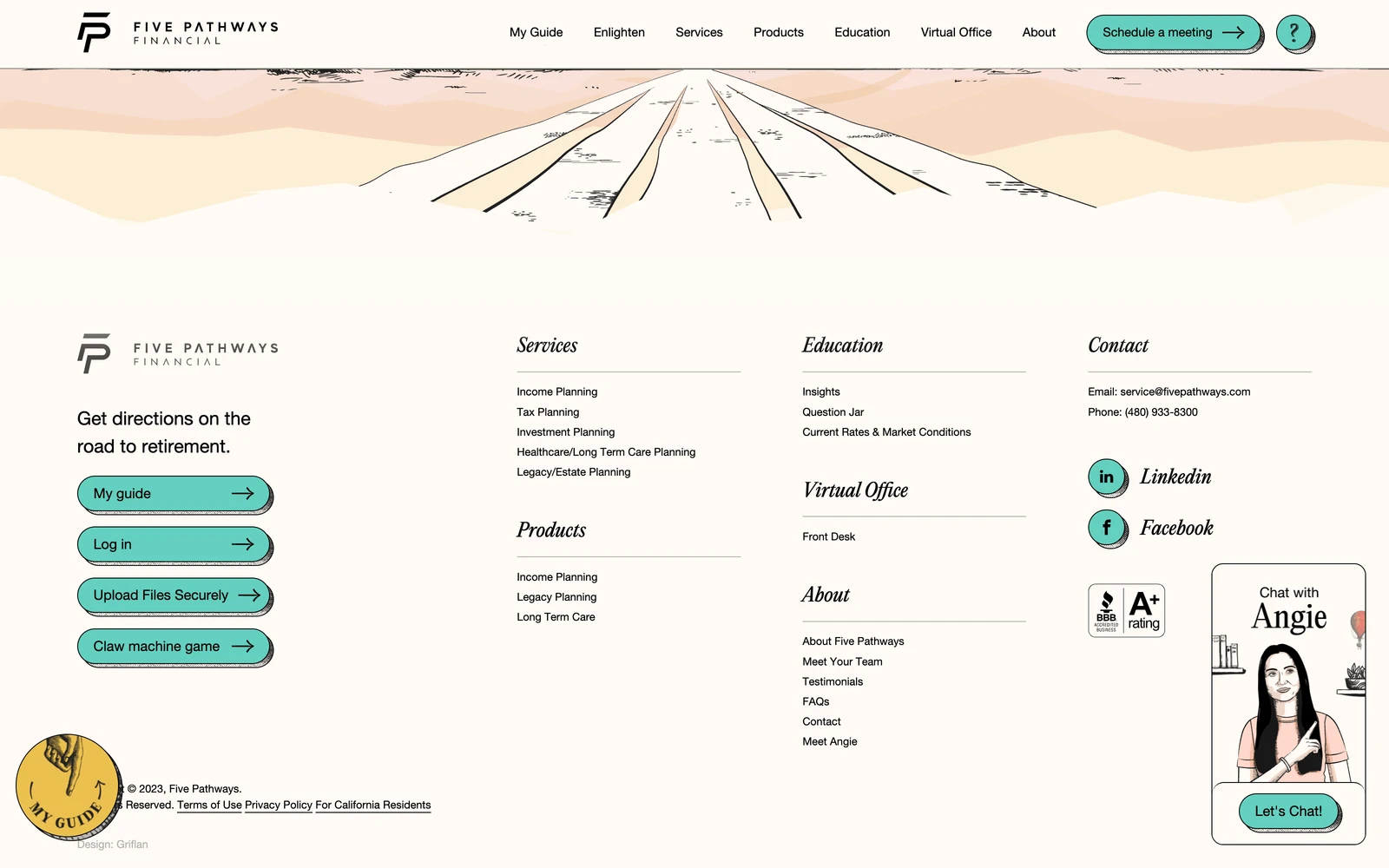The height and width of the screenshot is (868, 1389).
Task: Open the Terms of Use link
Action: click(209, 806)
